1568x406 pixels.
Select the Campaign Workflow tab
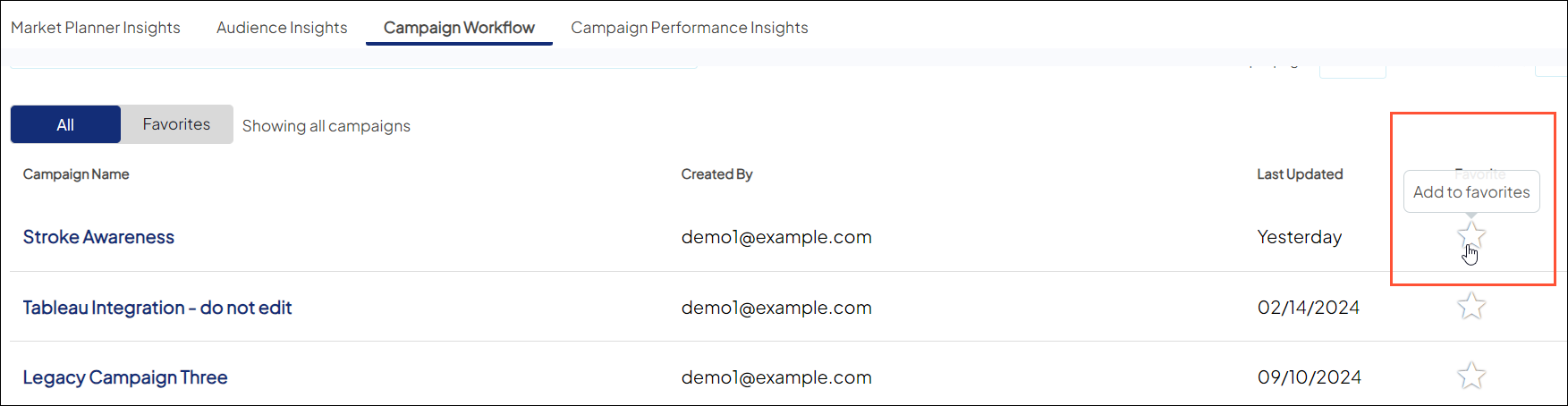459,28
